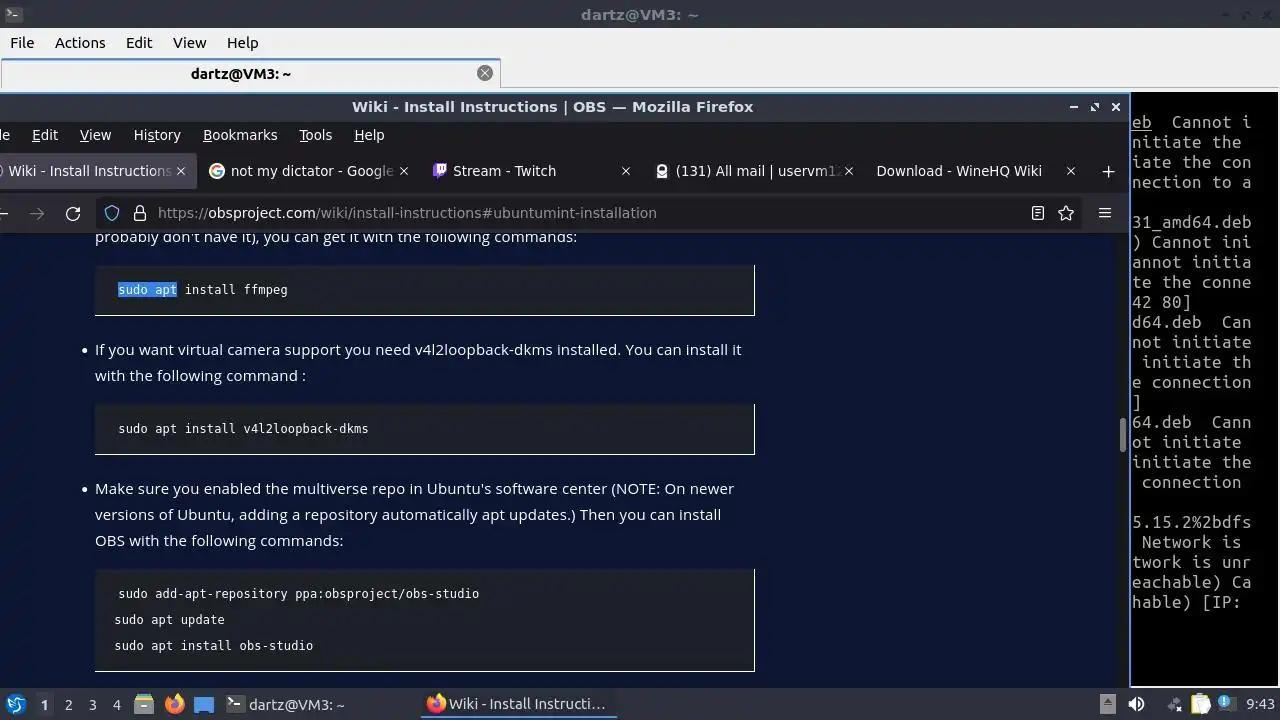Click the 'sudo apt install obs-studio' line
This screenshot has width=1280, height=720.
coord(213,646)
